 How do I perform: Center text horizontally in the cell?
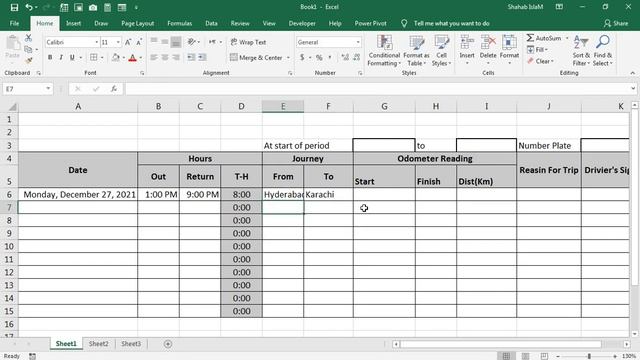click(165, 58)
